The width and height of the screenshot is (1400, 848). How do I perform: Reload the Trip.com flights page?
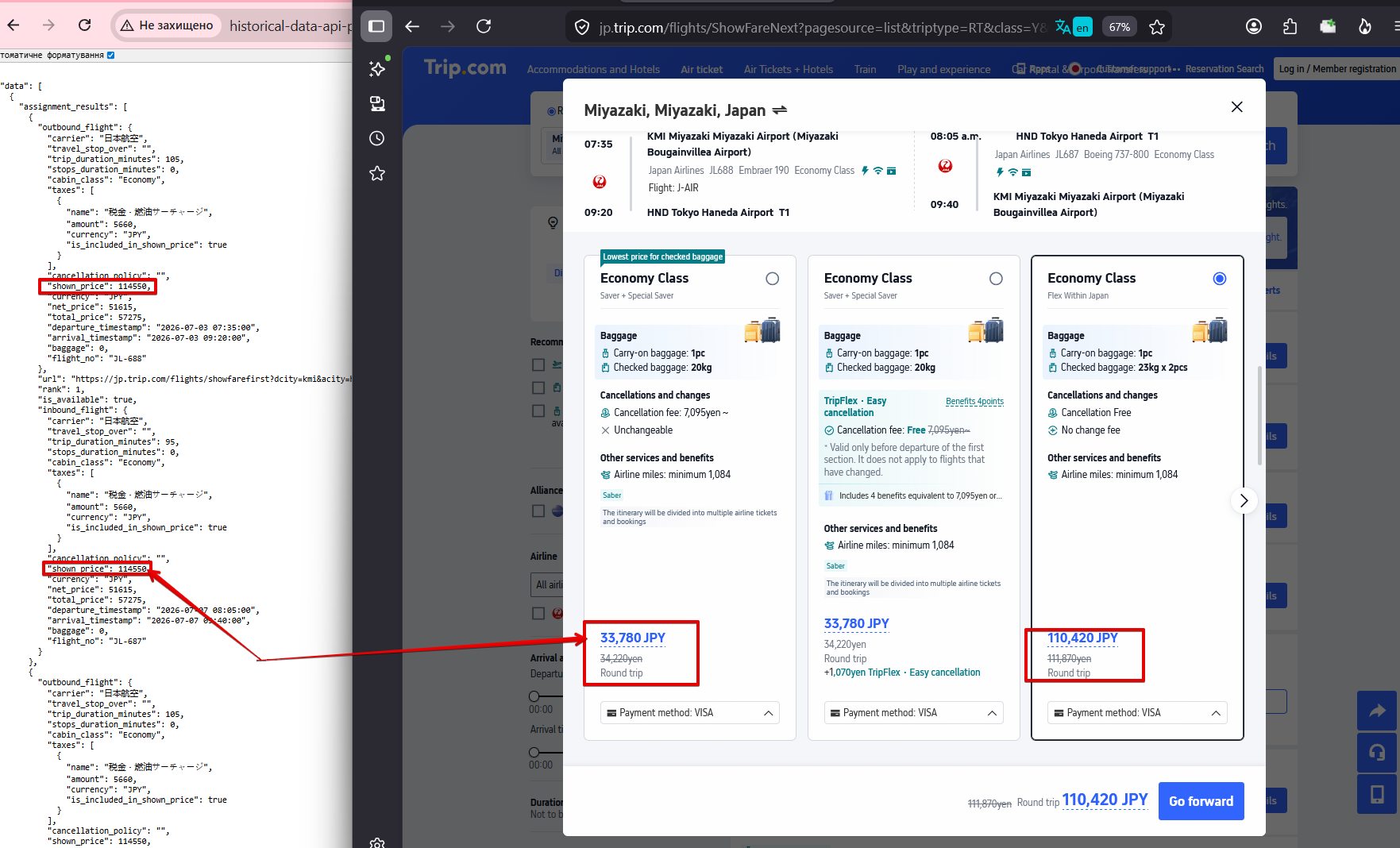pos(484,26)
